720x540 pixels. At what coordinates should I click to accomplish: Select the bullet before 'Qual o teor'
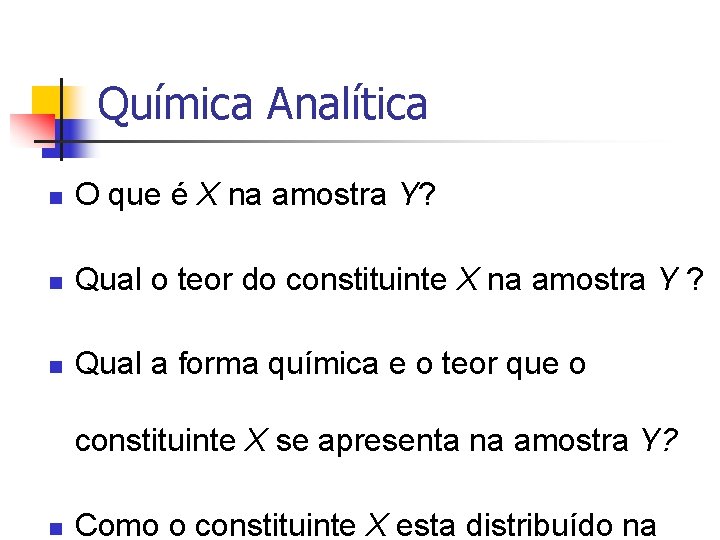tap(56, 282)
